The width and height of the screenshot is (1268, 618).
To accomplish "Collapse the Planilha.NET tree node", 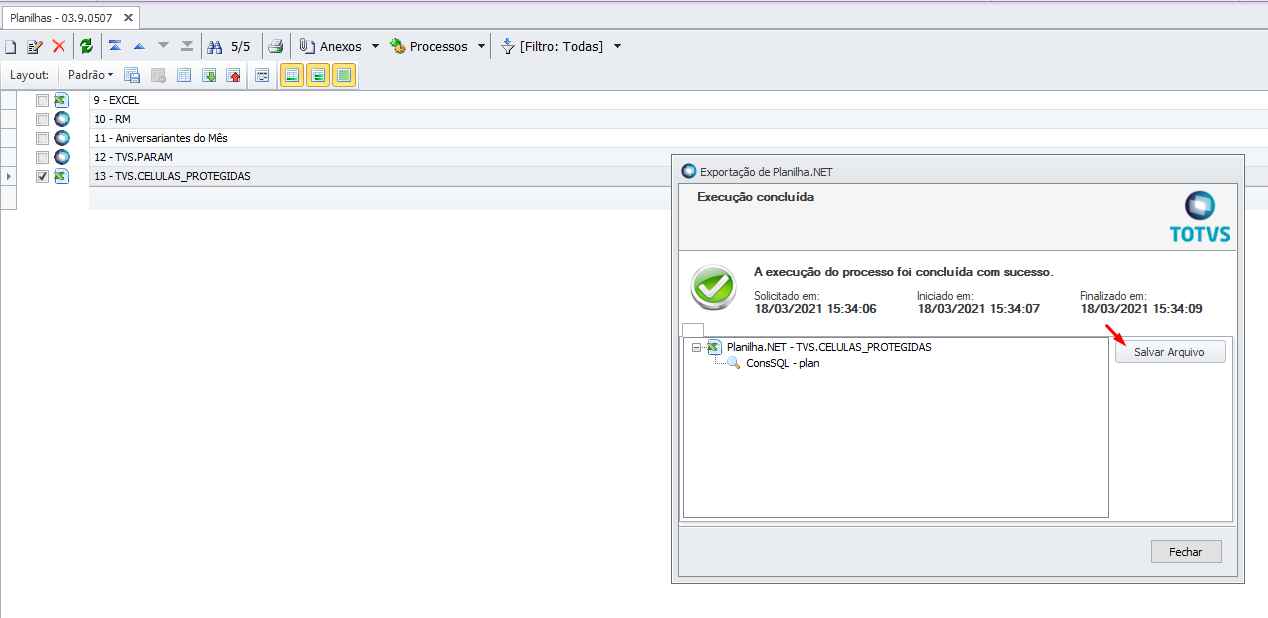I will click(x=696, y=347).
